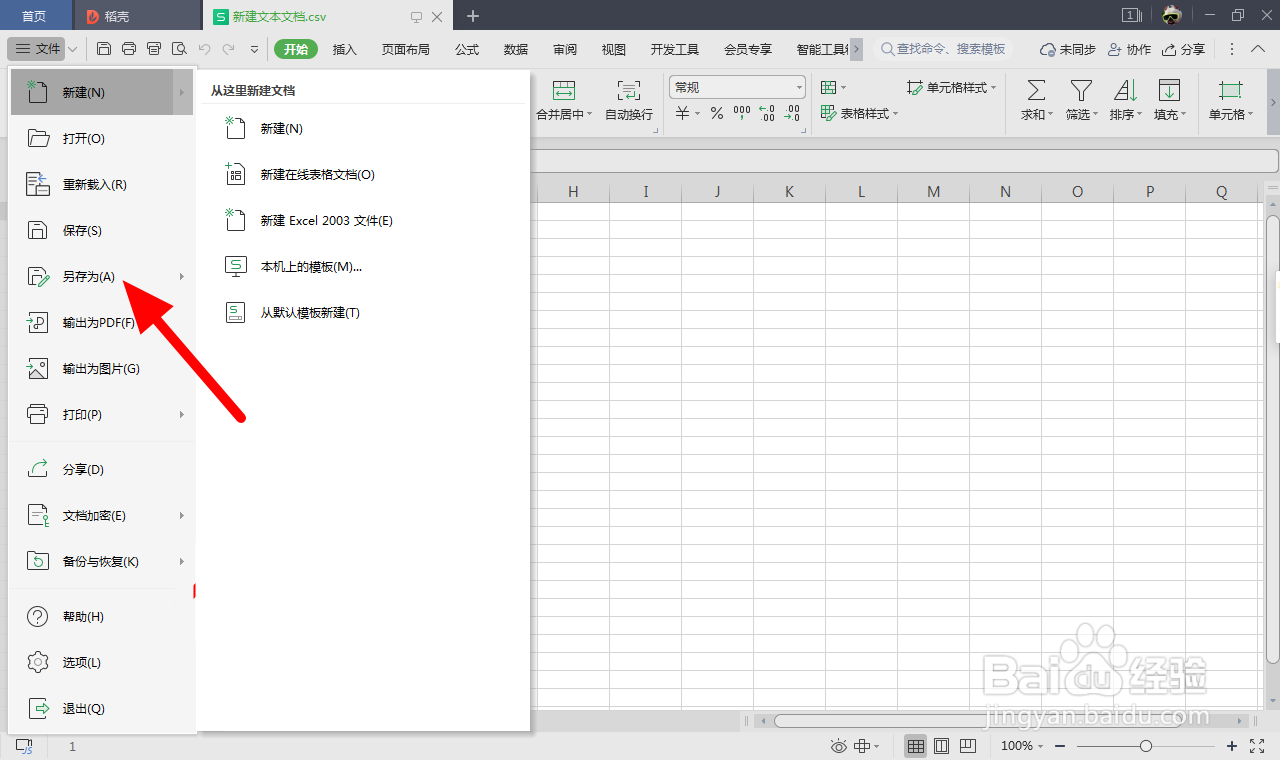Click the Merge and Center (合并居中) icon
Image resolution: width=1280 pixels, height=760 pixels.
564,91
